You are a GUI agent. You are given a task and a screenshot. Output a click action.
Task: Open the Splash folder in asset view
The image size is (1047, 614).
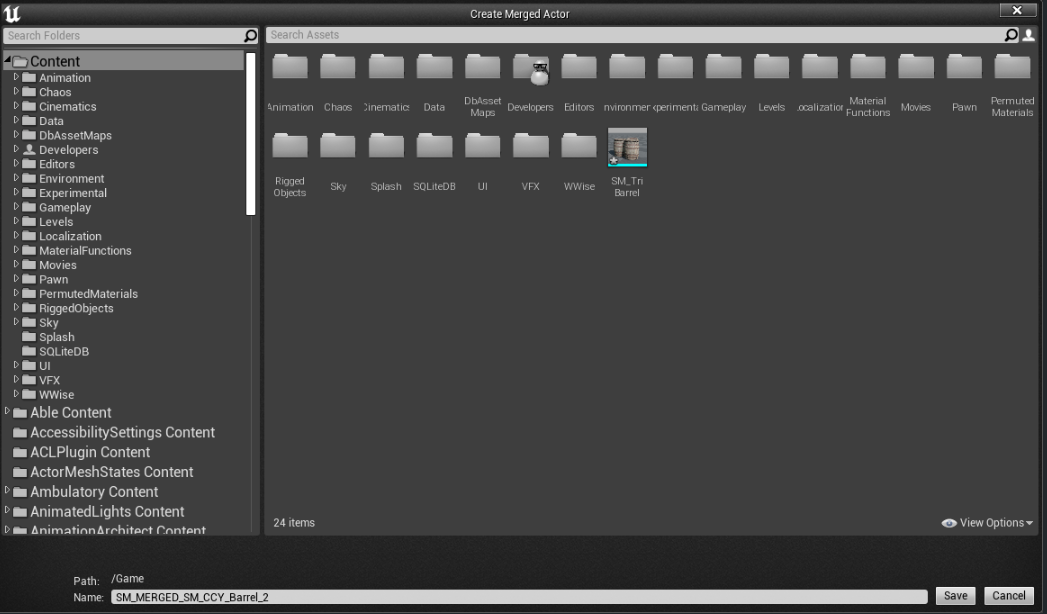pyautogui.click(x=386, y=146)
